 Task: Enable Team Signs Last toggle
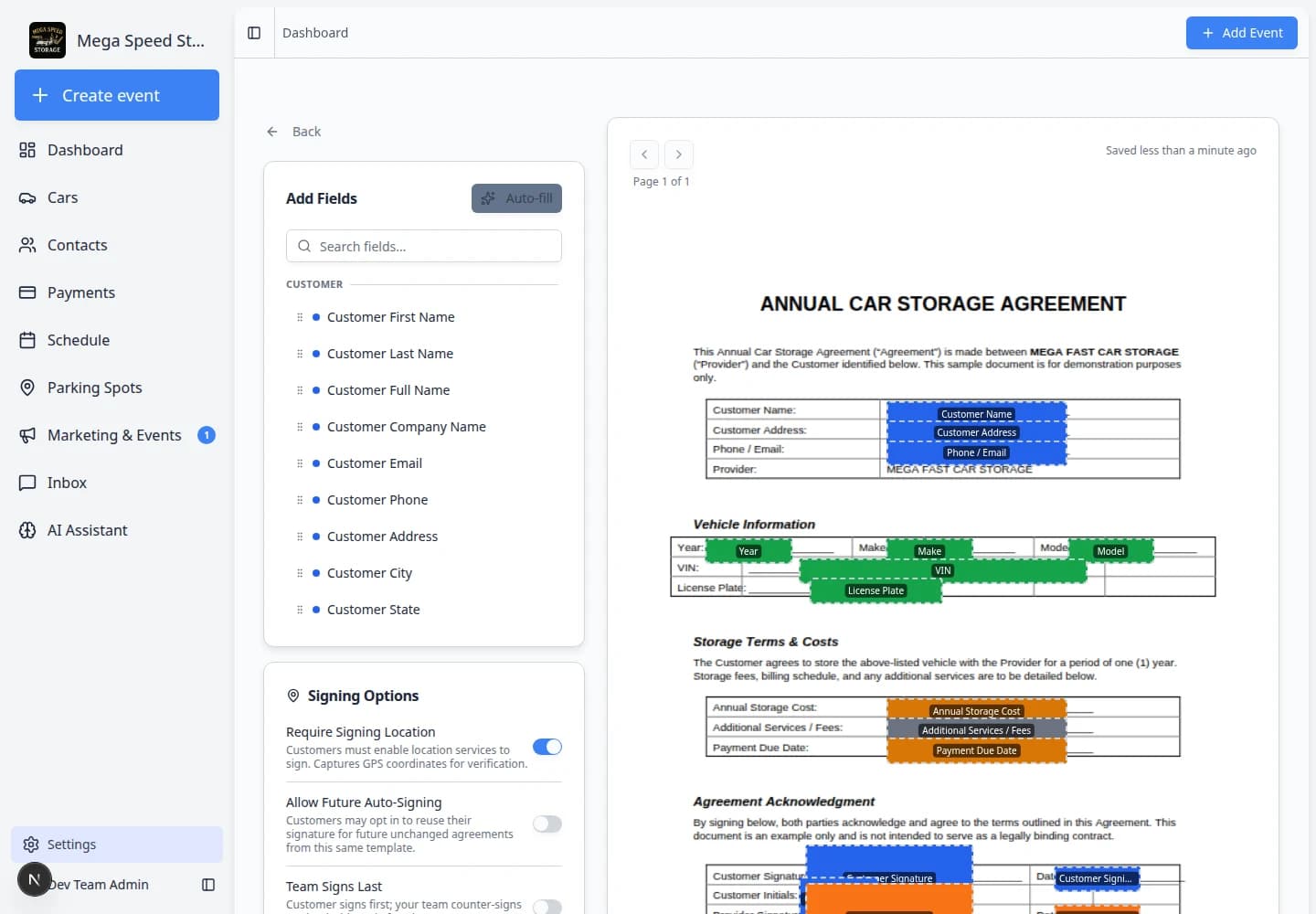coord(547,907)
